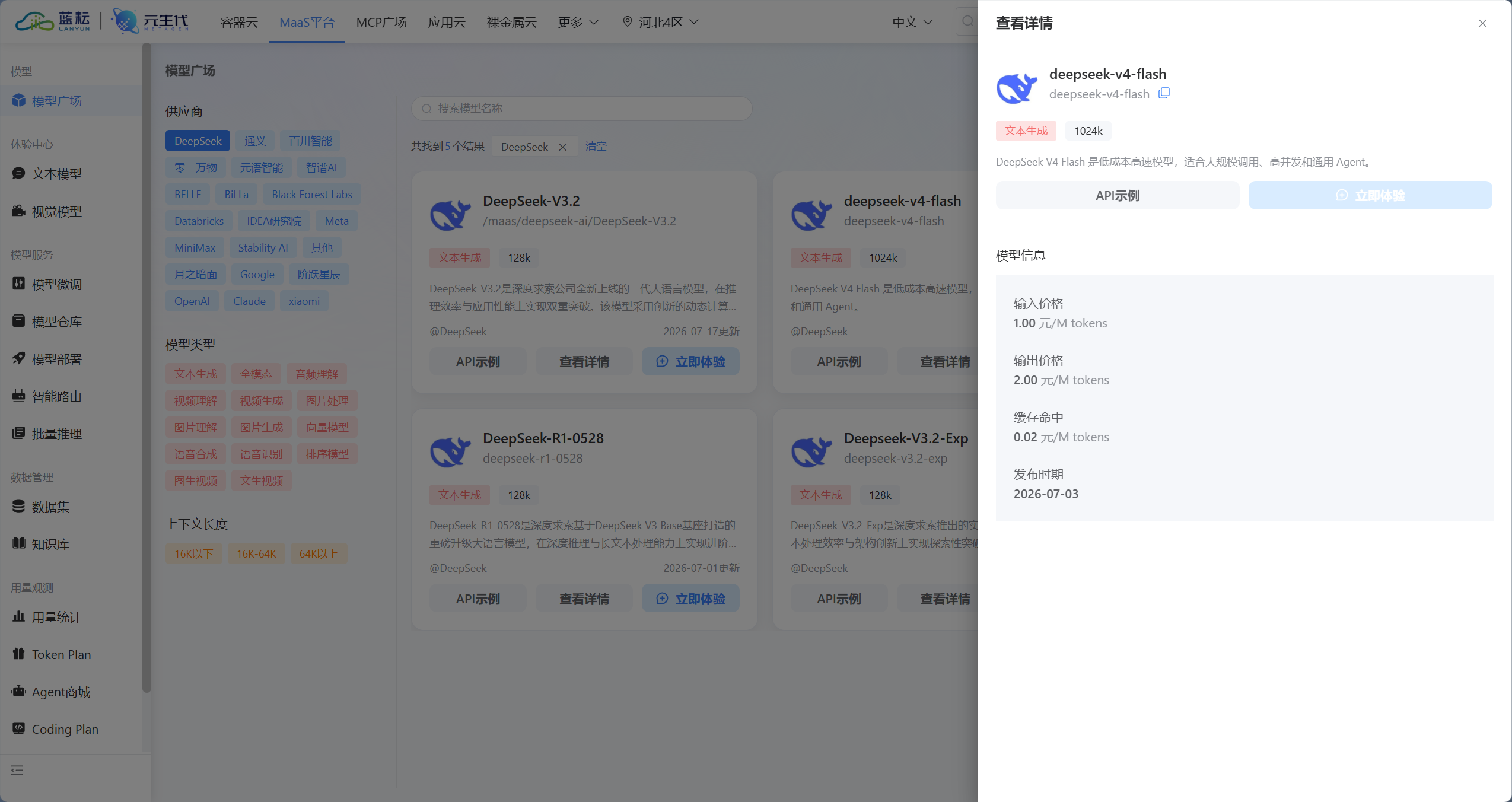Open the 裸金属云 navigation tab

pyautogui.click(x=511, y=22)
